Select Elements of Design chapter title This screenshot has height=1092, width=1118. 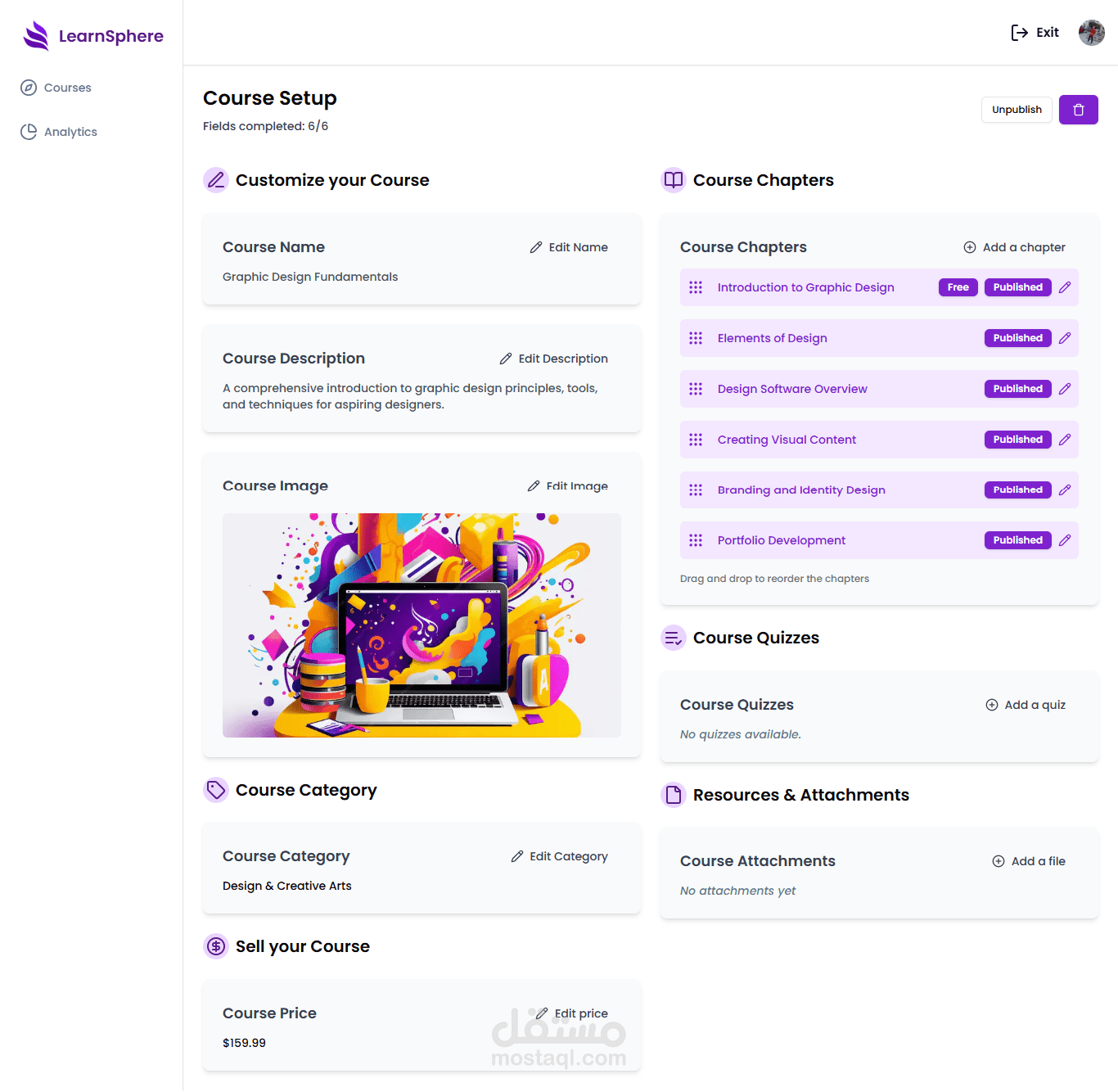772,338
